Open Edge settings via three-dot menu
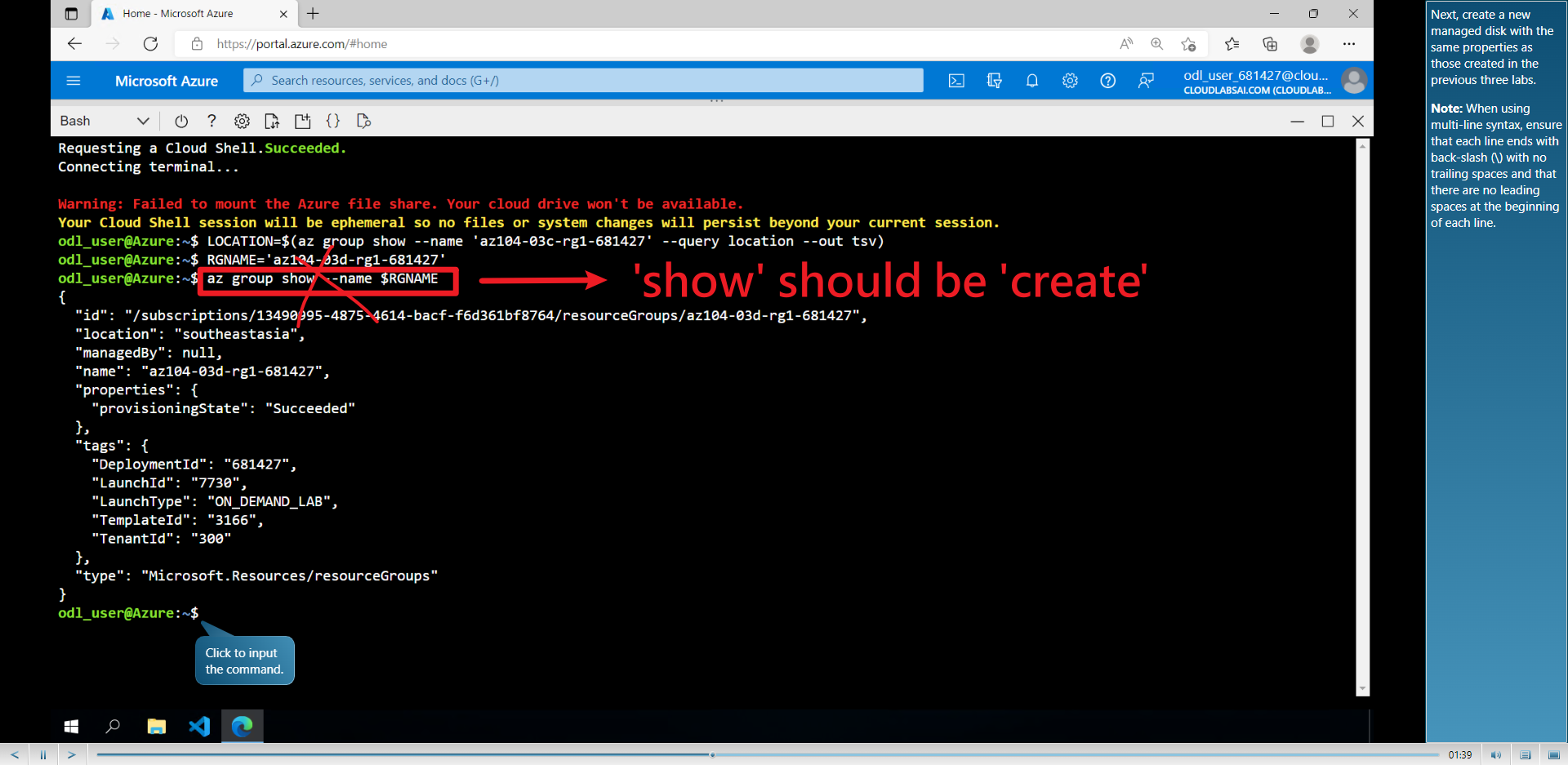 click(x=1349, y=44)
